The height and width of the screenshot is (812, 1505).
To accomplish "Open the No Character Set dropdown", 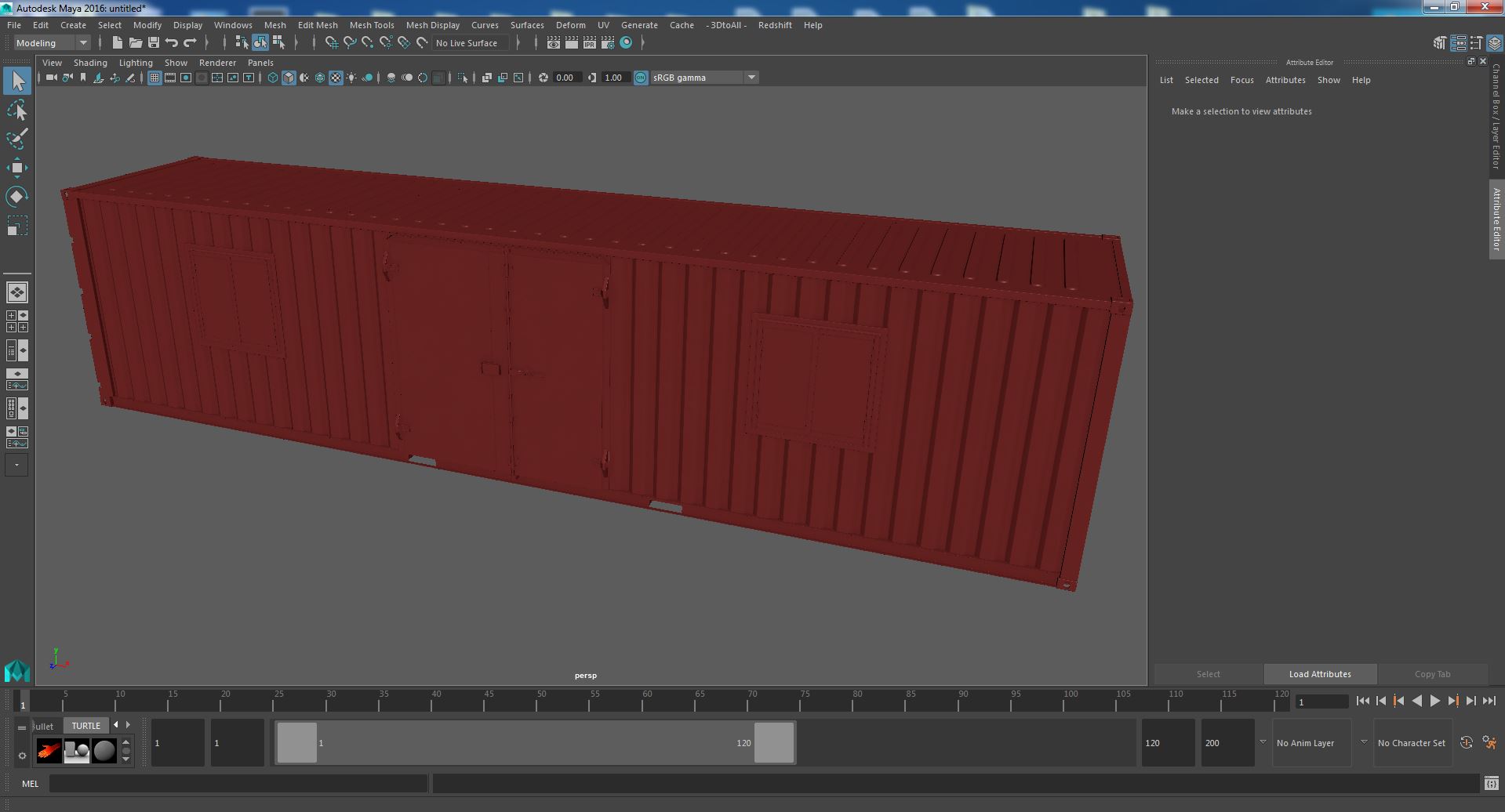I will pyautogui.click(x=1412, y=743).
